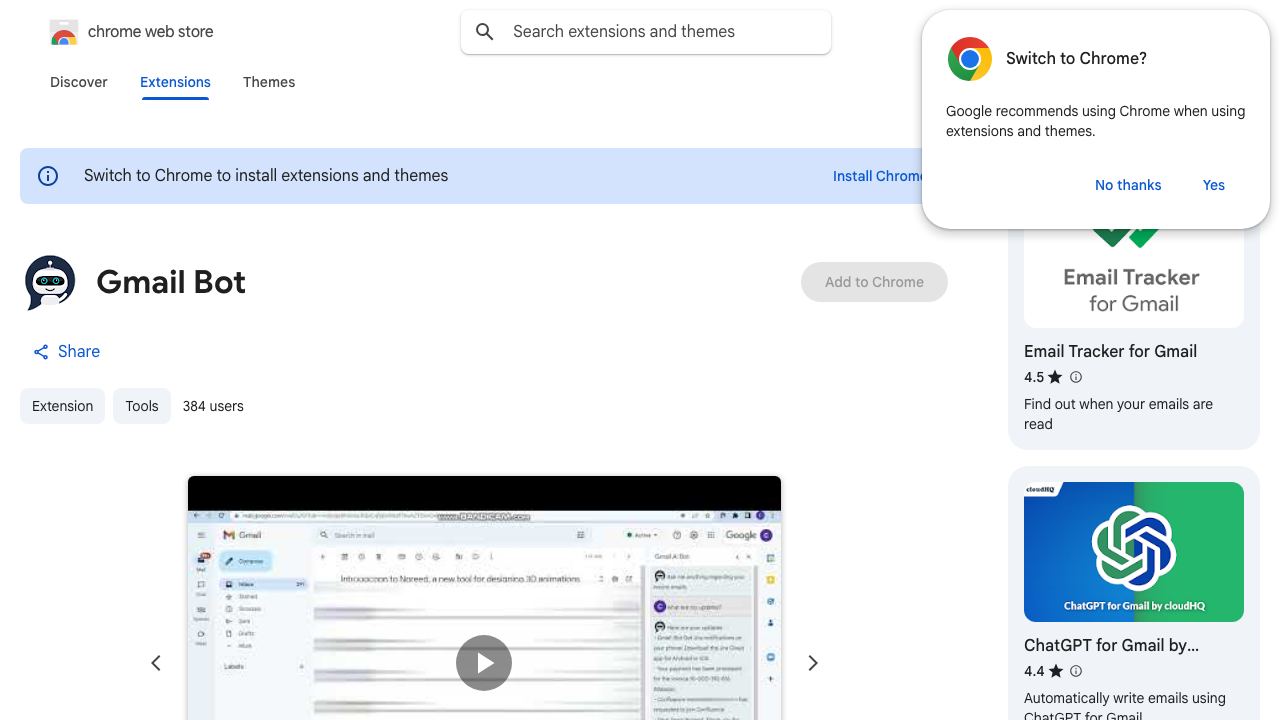The height and width of the screenshot is (720, 1280).
Task: Focus the Search extensions and themes field
Action: point(646,32)
